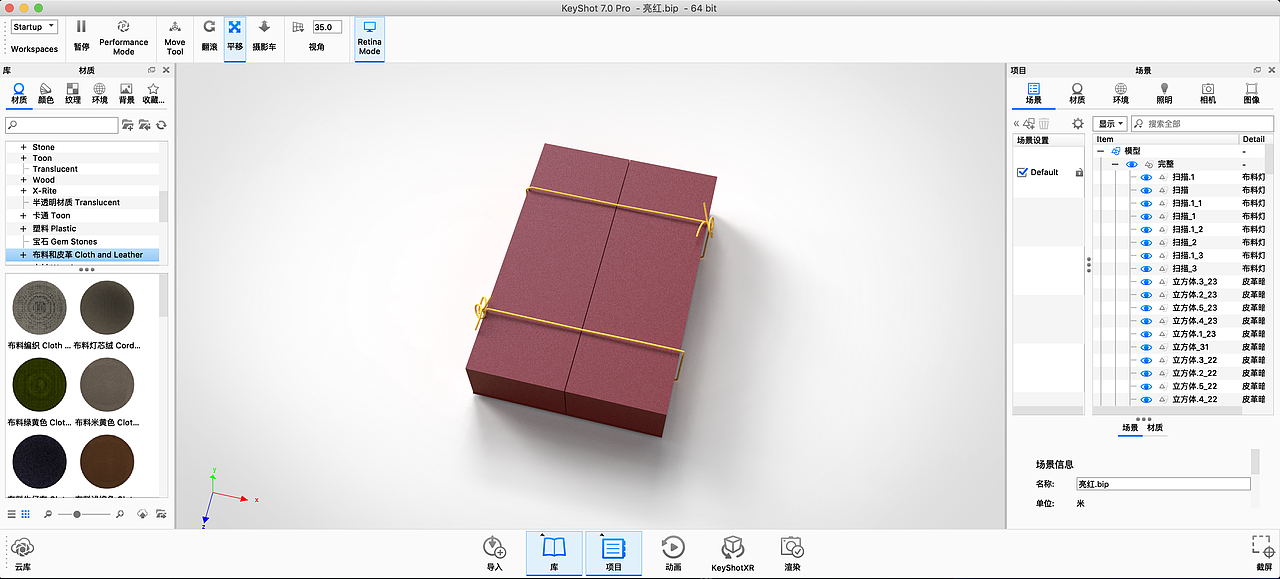
Task: Switch library to 颜色 colors tab
Action: [46, 93]
